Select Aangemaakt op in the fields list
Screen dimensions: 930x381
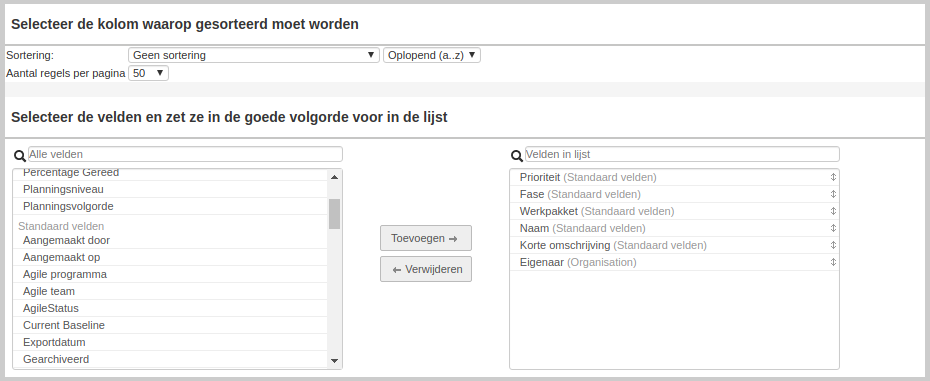pyautogui.click(x=170, y=258)
